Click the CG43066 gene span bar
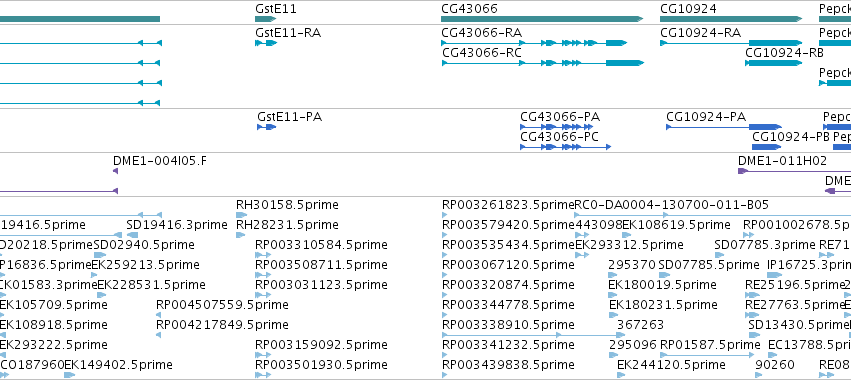The height and width of the screenshot is (380, 851). (542, 19)
